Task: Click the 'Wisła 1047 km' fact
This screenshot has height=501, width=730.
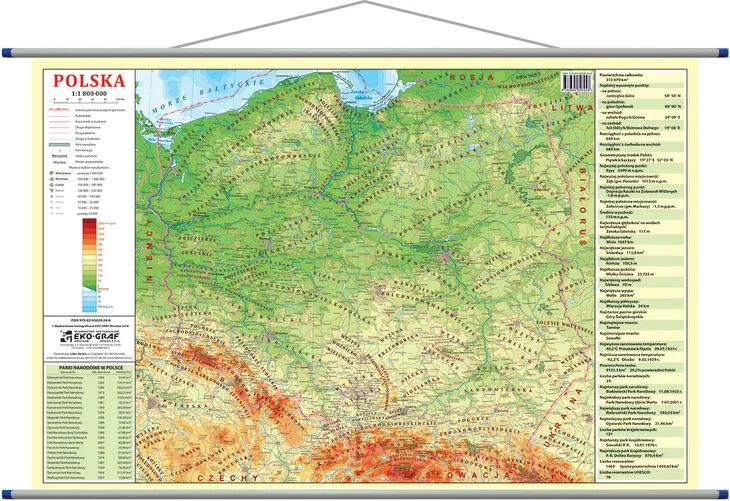Action: pos(620,242)
